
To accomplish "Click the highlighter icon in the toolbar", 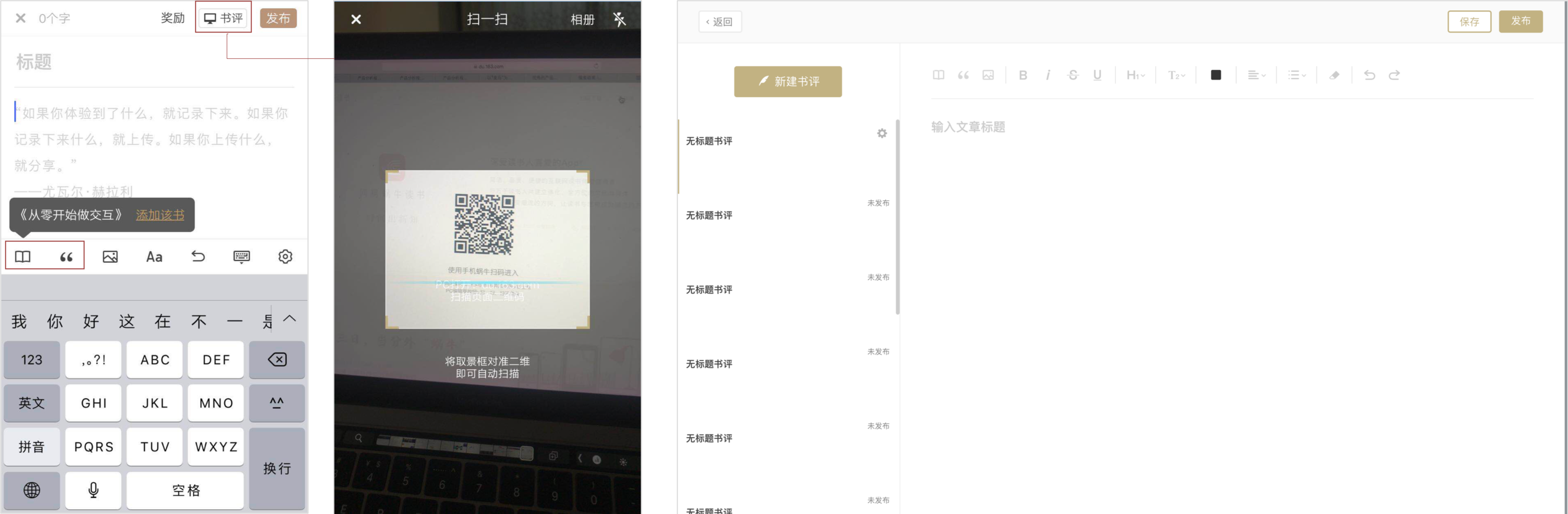I will [1334, 75].
